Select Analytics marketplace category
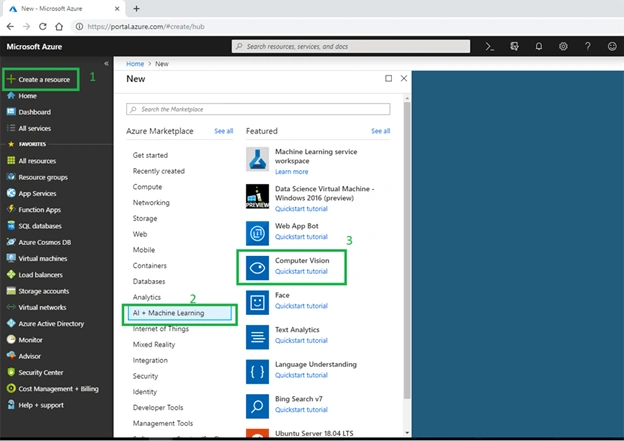624x441 pixels. point(146,297)
